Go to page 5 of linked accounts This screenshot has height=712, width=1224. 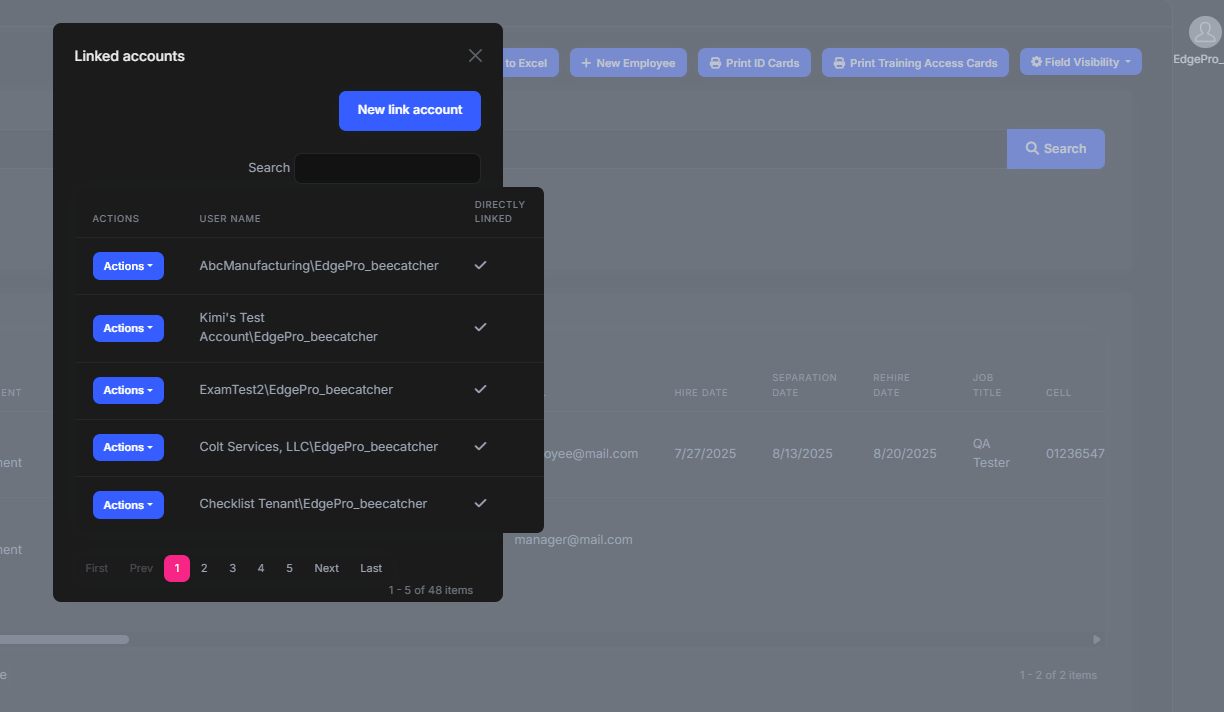coord(289,568)
